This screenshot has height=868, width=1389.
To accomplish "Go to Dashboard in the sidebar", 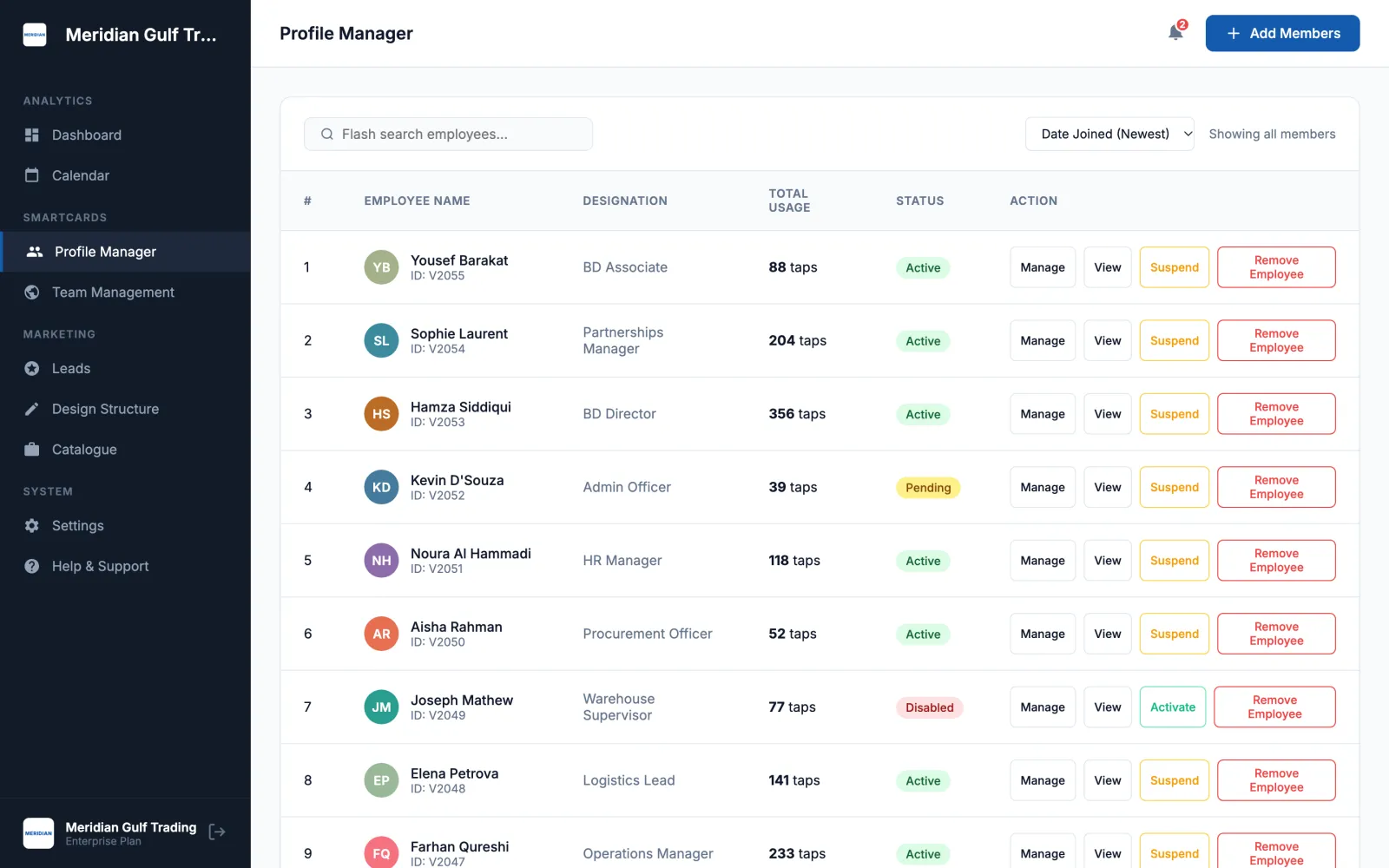I will click(x=125, y=135).
